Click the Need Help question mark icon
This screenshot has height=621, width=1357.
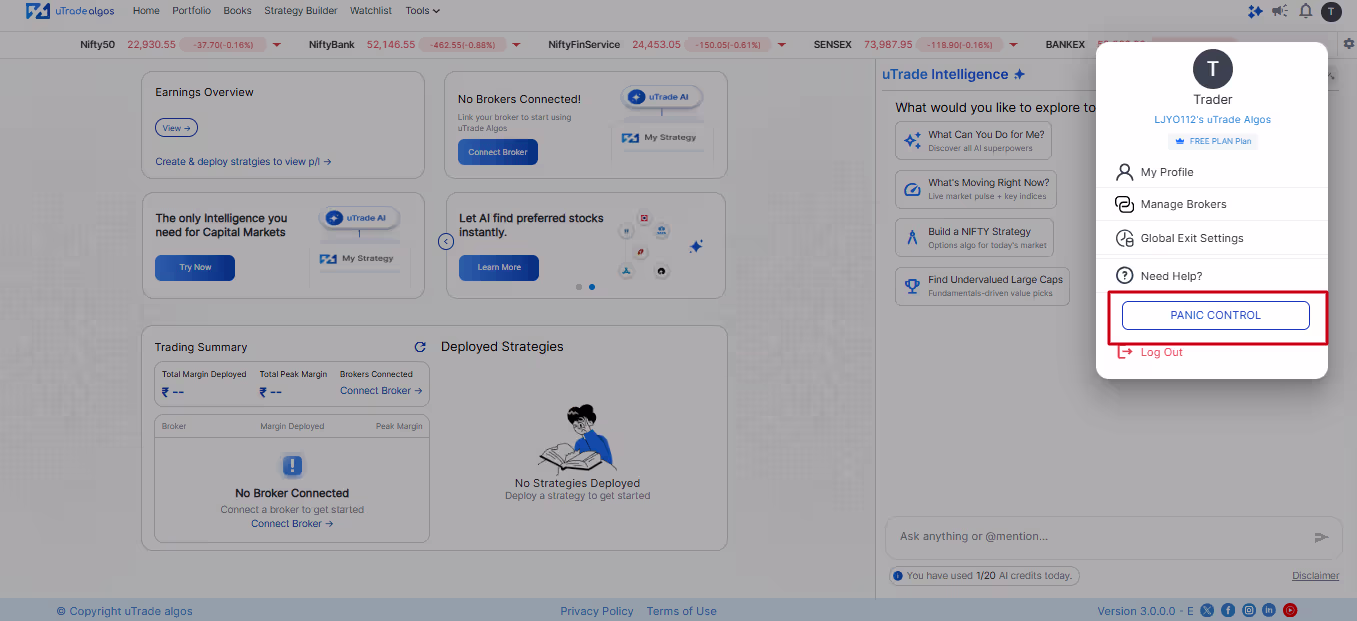tap(1124, 276)
